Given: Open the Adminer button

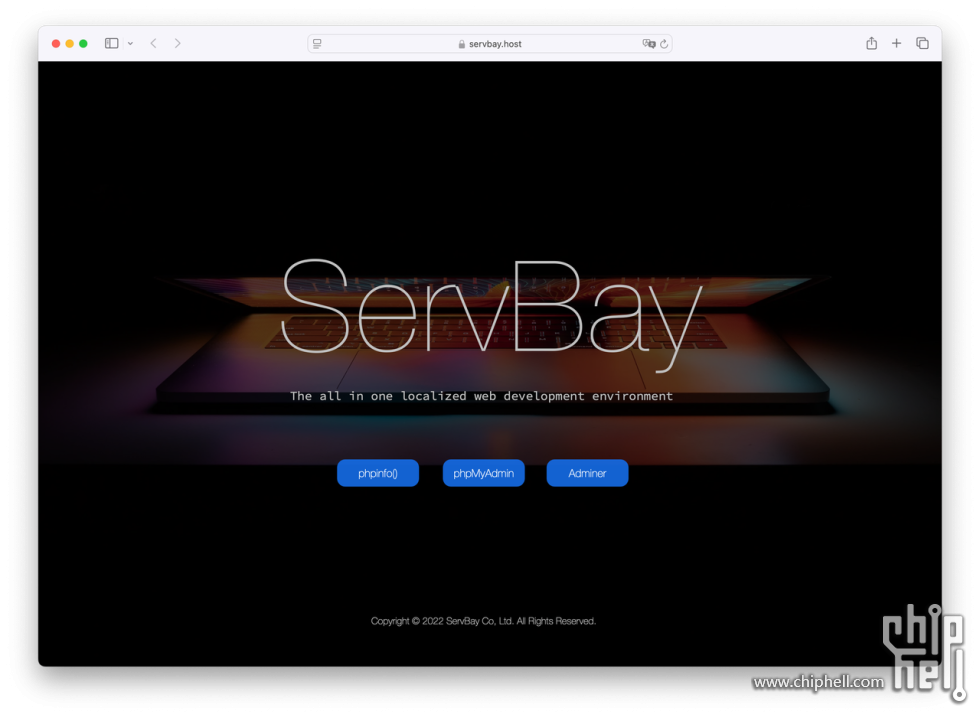Looking at the screenshot, I should [x=587, y=473].
